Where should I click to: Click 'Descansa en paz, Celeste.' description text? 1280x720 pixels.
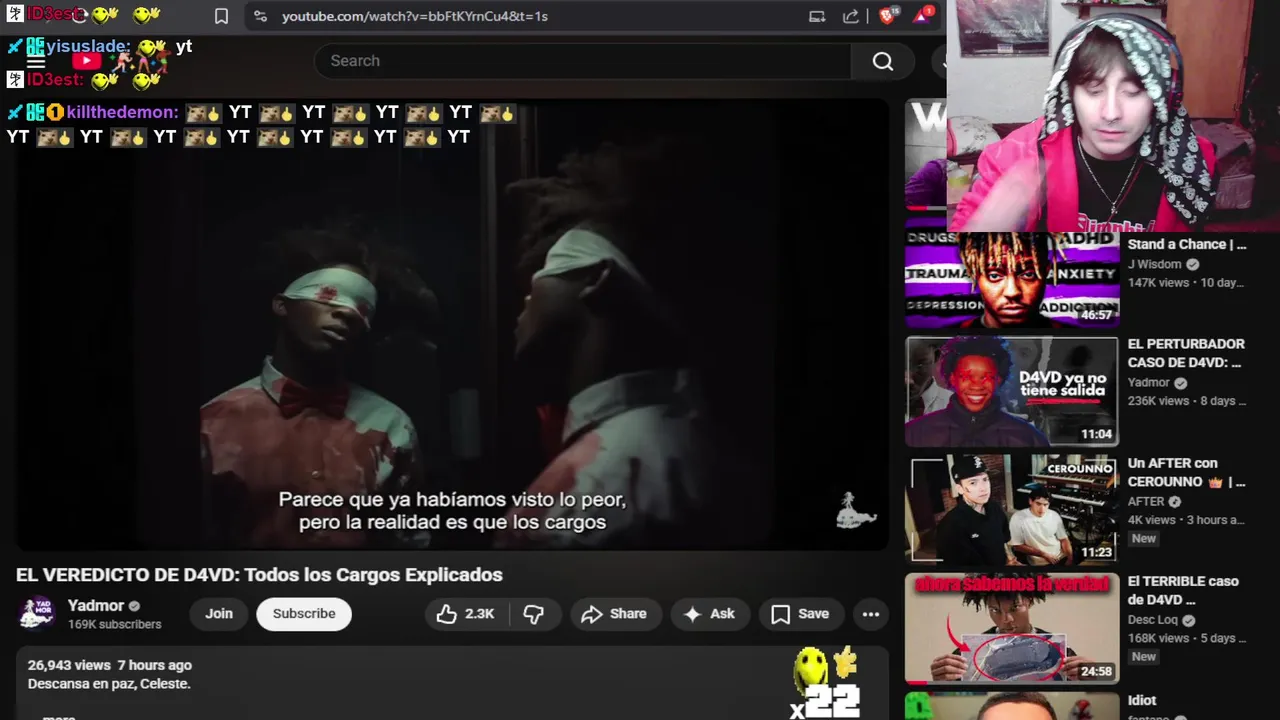click(x=109, y=684)
